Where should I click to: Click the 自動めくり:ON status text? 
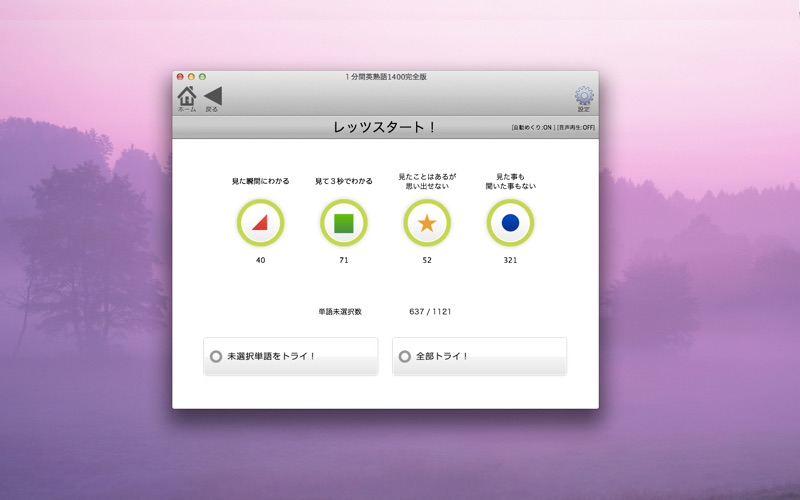coord(533,128)
